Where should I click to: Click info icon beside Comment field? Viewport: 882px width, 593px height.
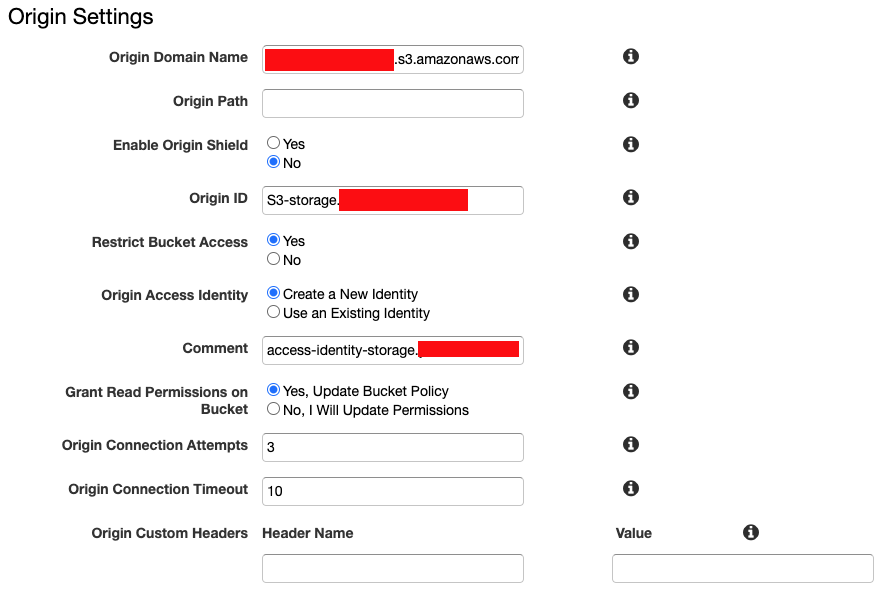631,348
